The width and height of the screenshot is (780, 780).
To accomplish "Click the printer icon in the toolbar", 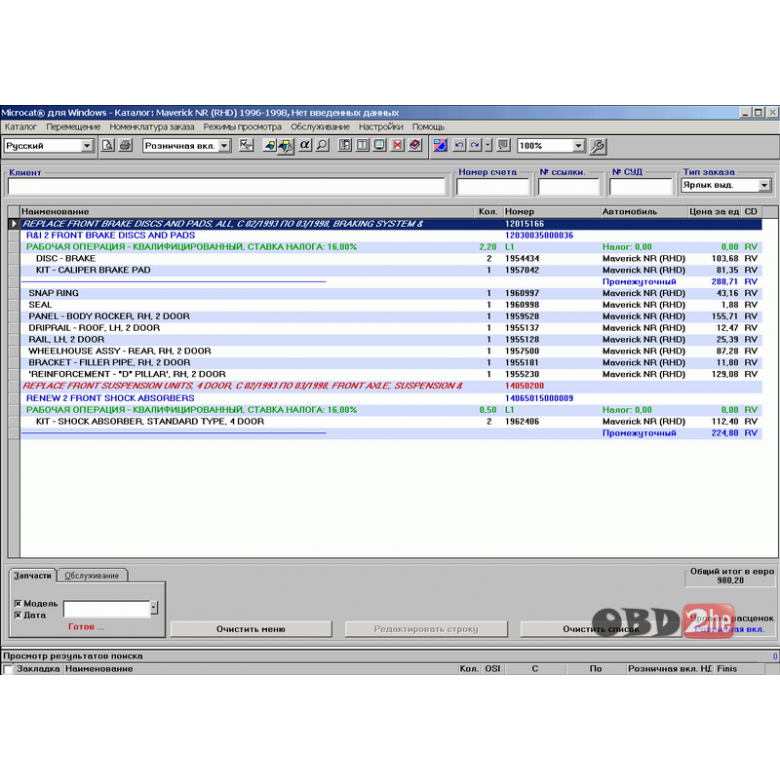I will (125, 145).
